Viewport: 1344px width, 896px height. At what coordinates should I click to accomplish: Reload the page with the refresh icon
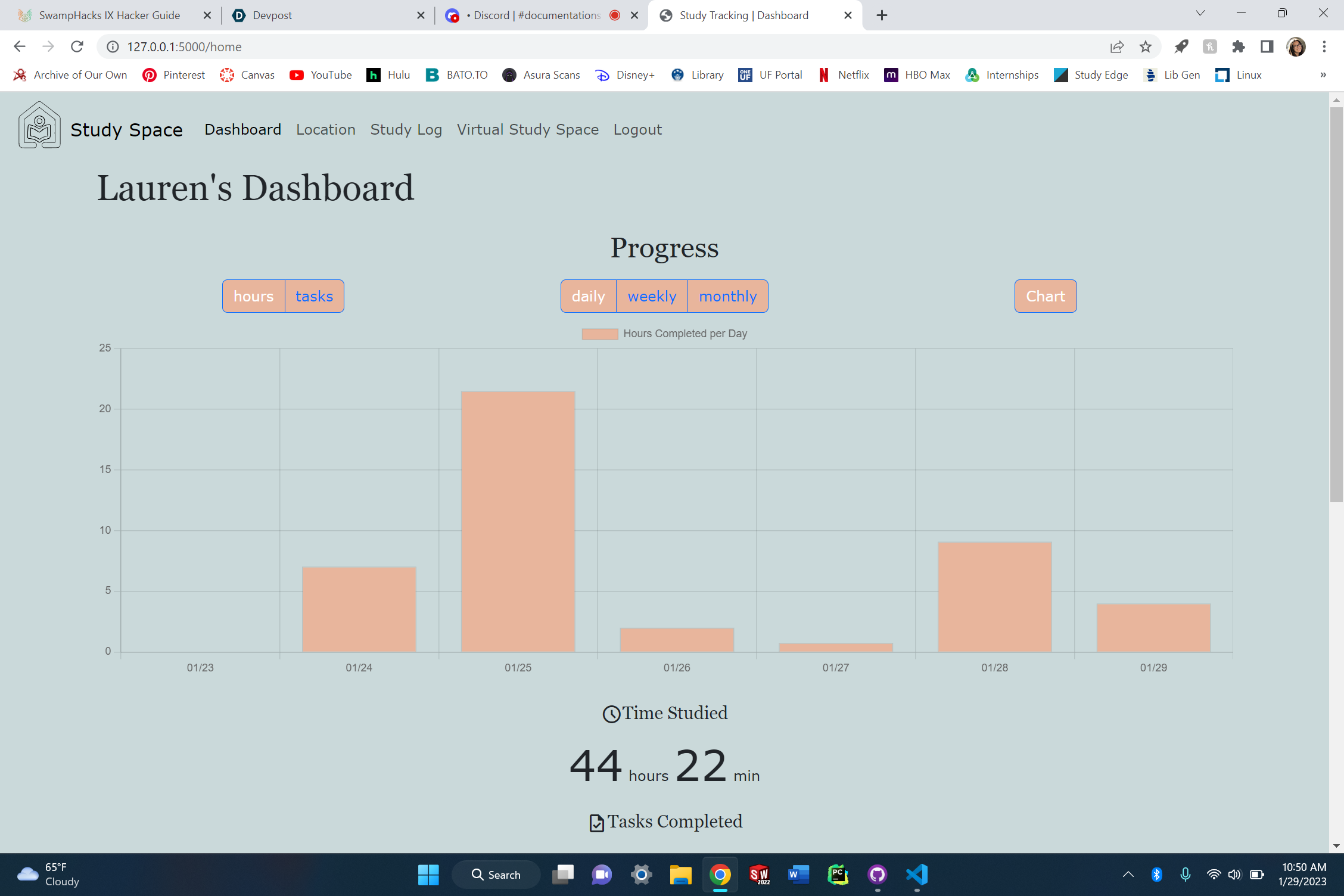pos(77,46)
